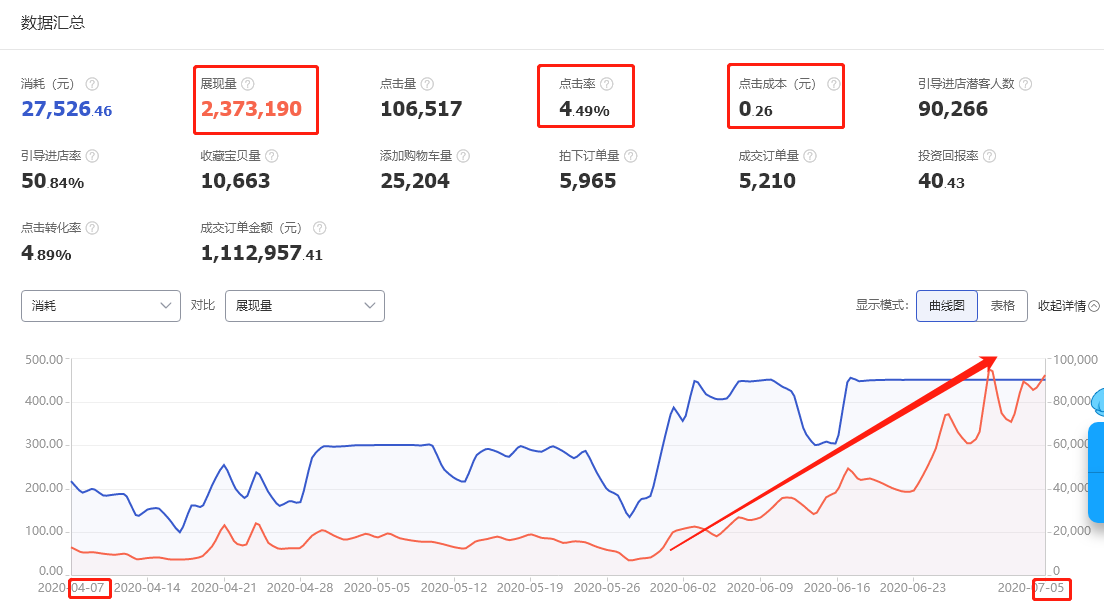Select the 点击量 metric card

pyautogui.click(x=420, y=99)
